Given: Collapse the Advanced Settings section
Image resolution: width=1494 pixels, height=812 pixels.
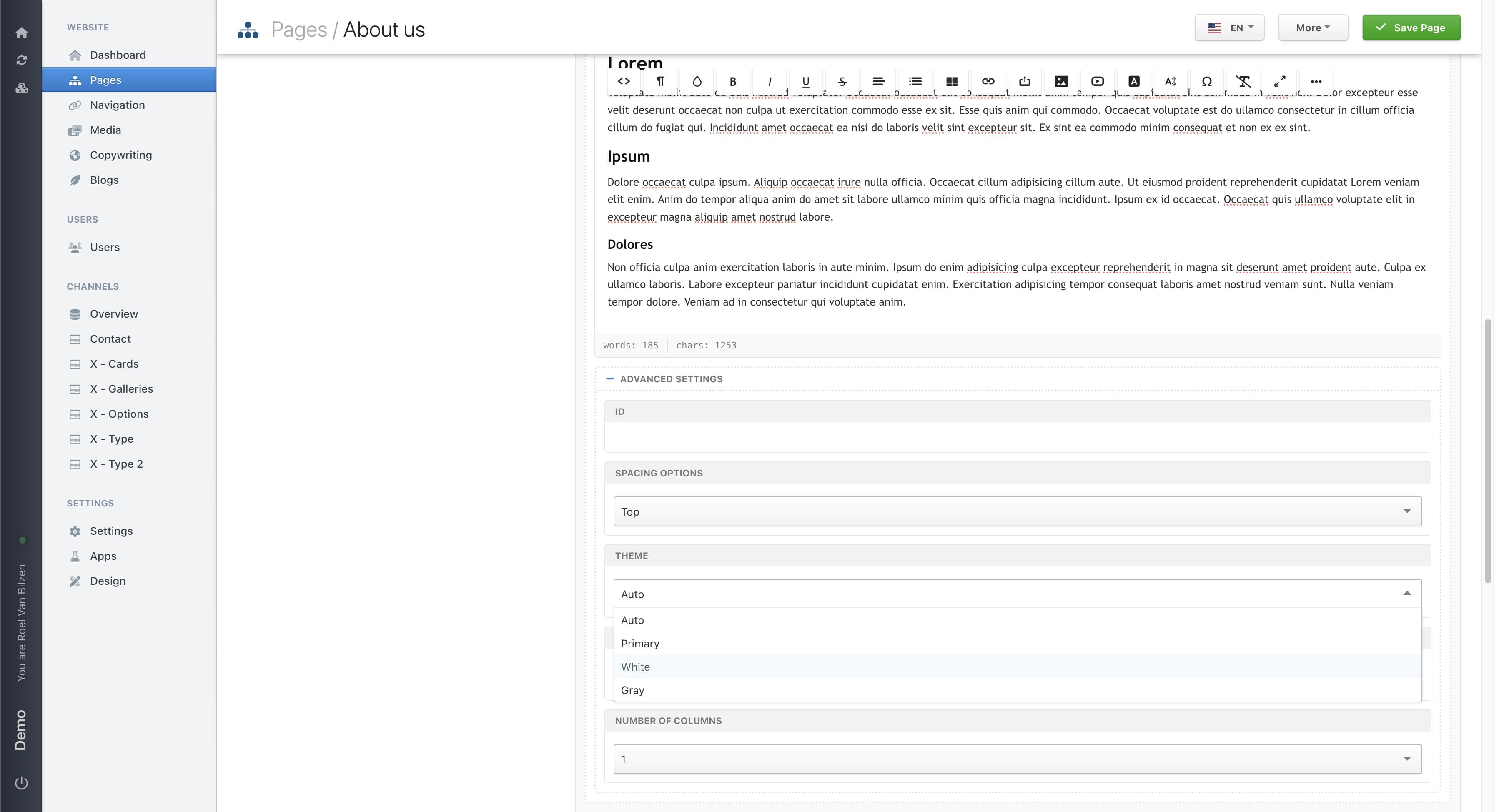Looking at the screenshot, I should [609, 378].
